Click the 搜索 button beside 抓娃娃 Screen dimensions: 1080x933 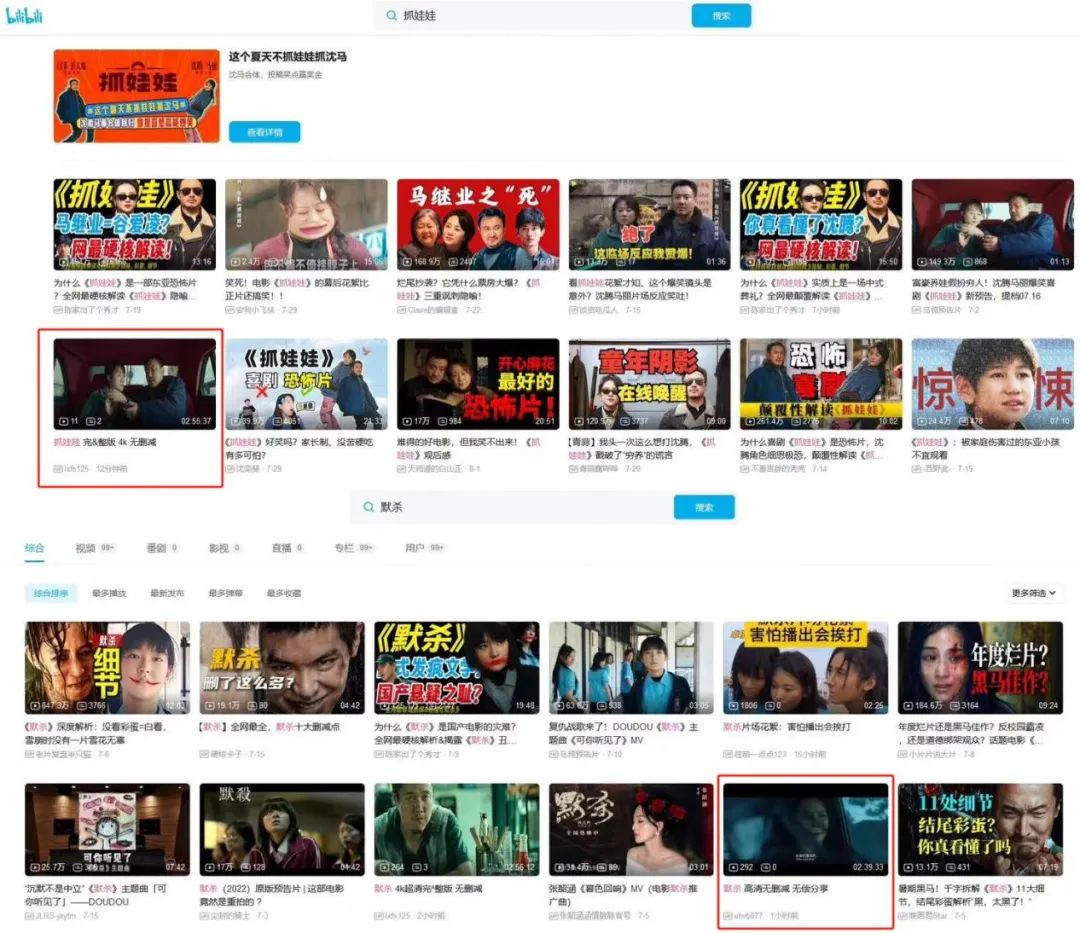pyautogui.click(x=721, y=15)
